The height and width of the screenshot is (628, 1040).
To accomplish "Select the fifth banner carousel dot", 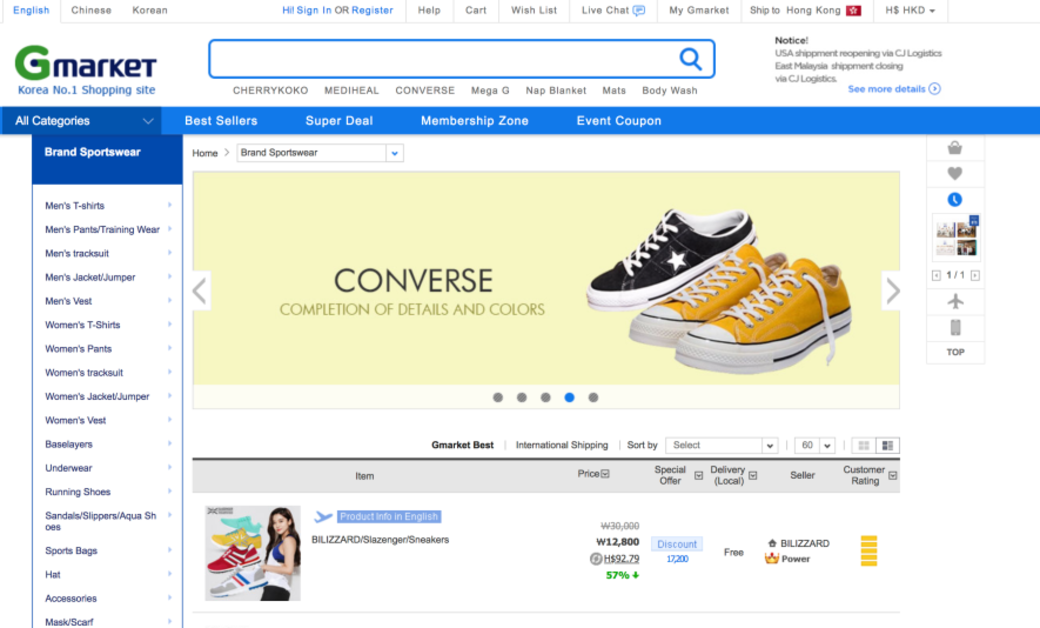I will [x=594, y=397].
